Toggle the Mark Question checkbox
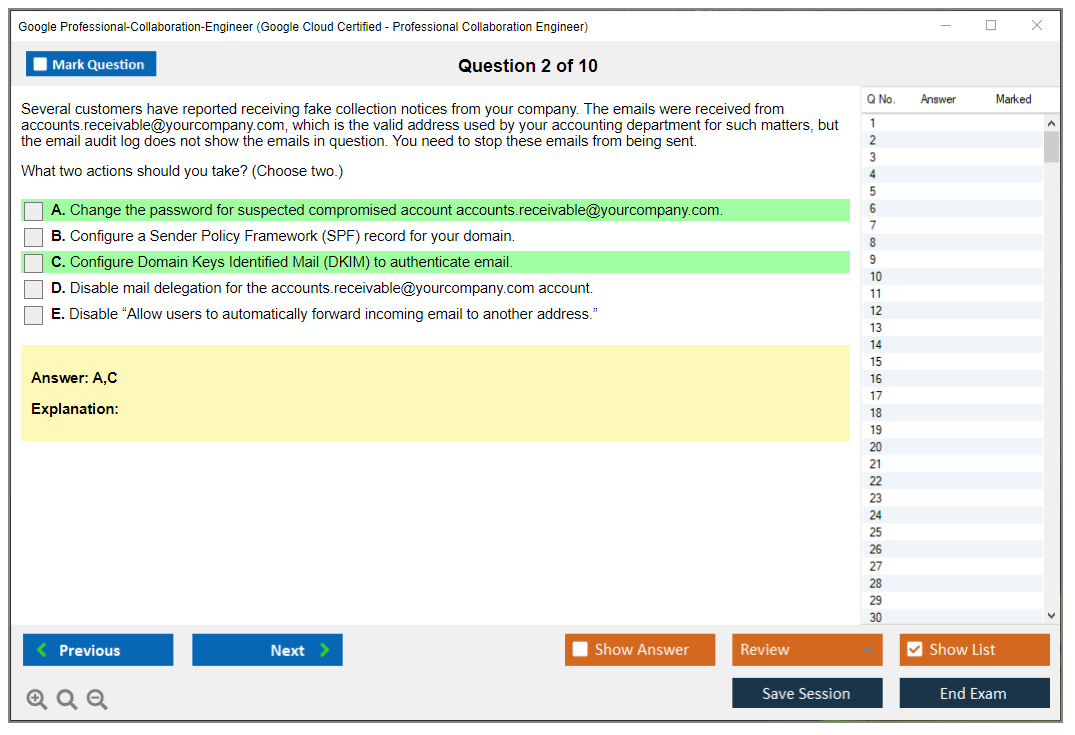The width and height of the screenshot is (1075, 735). click(41, 65)
